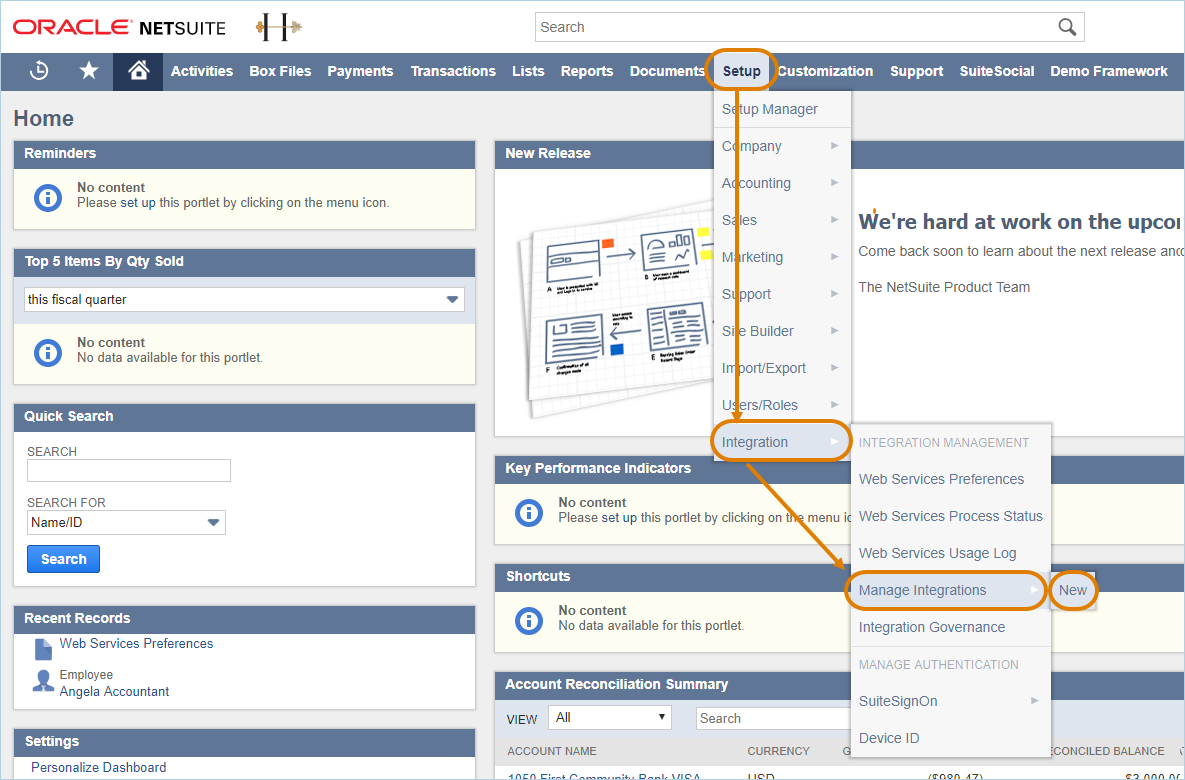Viewport: 1185px width, 780px height.
Task: Open the Lists menu
Action: click(x=528, y=71)
